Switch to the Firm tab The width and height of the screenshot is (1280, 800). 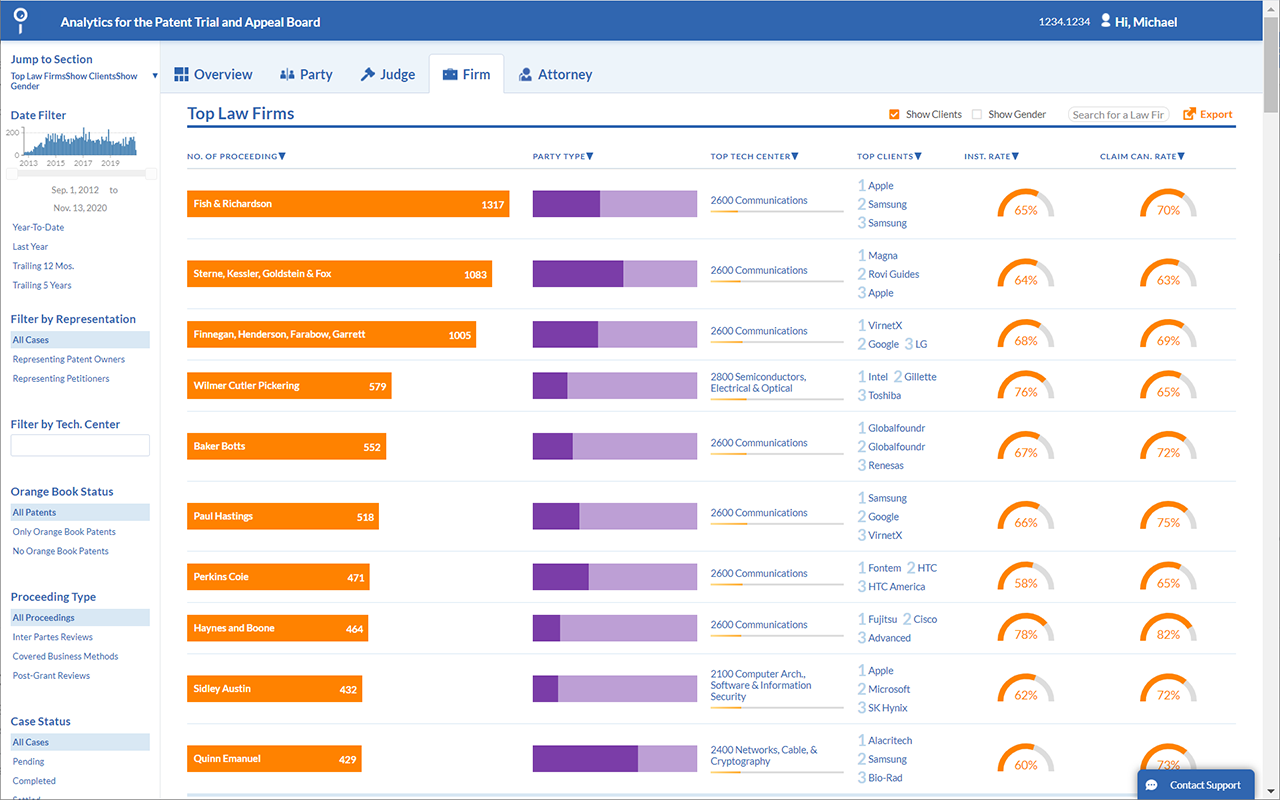tap(466, 75)
